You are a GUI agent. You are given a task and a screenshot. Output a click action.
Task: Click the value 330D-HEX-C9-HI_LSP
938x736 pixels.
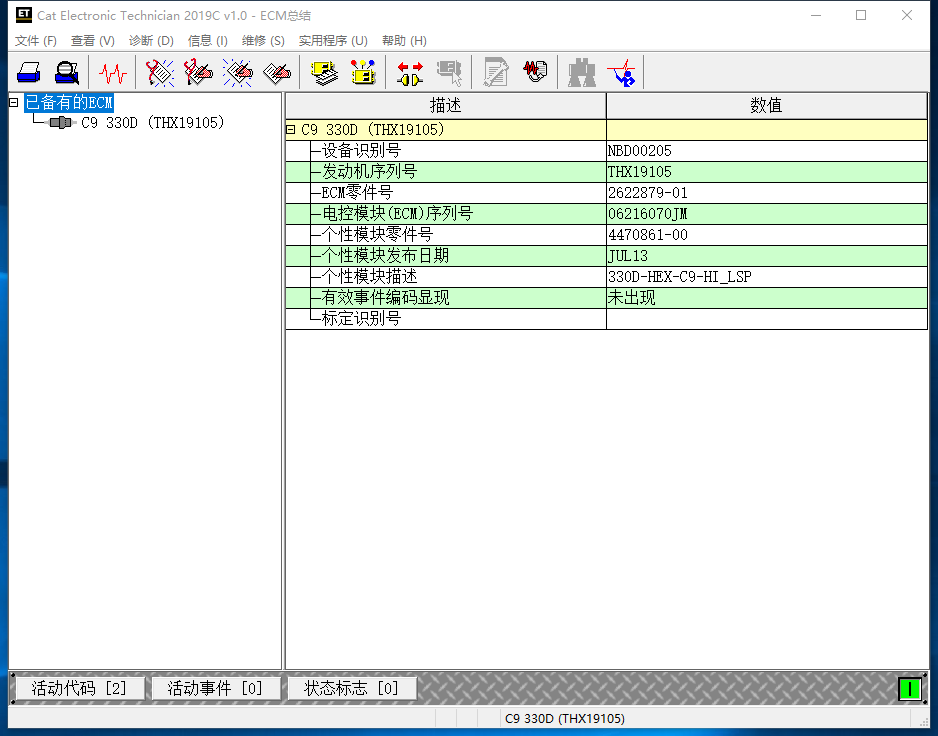680,276
